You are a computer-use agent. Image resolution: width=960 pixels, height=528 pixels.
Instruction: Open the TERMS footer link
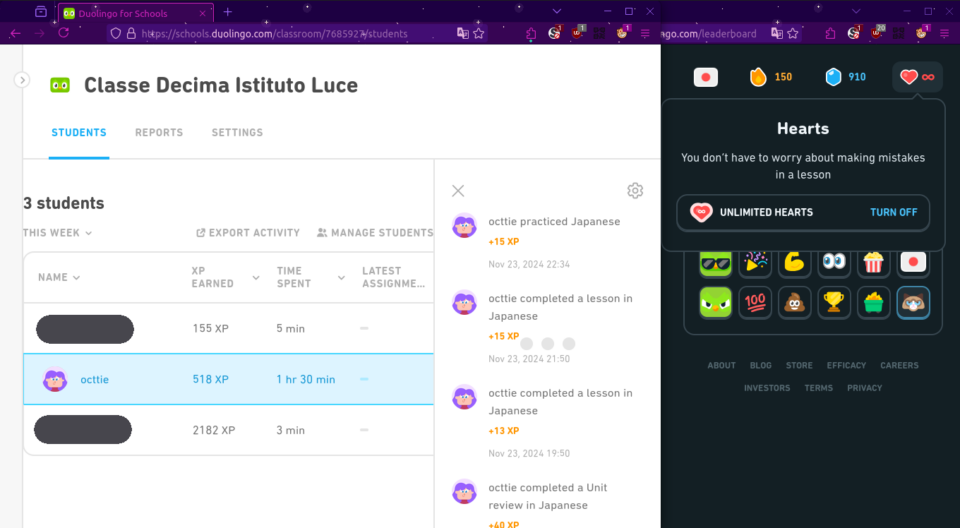click(819, 388)
